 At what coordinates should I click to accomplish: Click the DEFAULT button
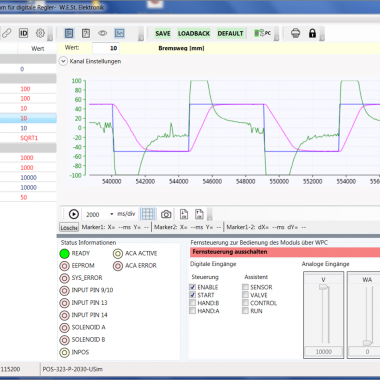pos(230,33)
